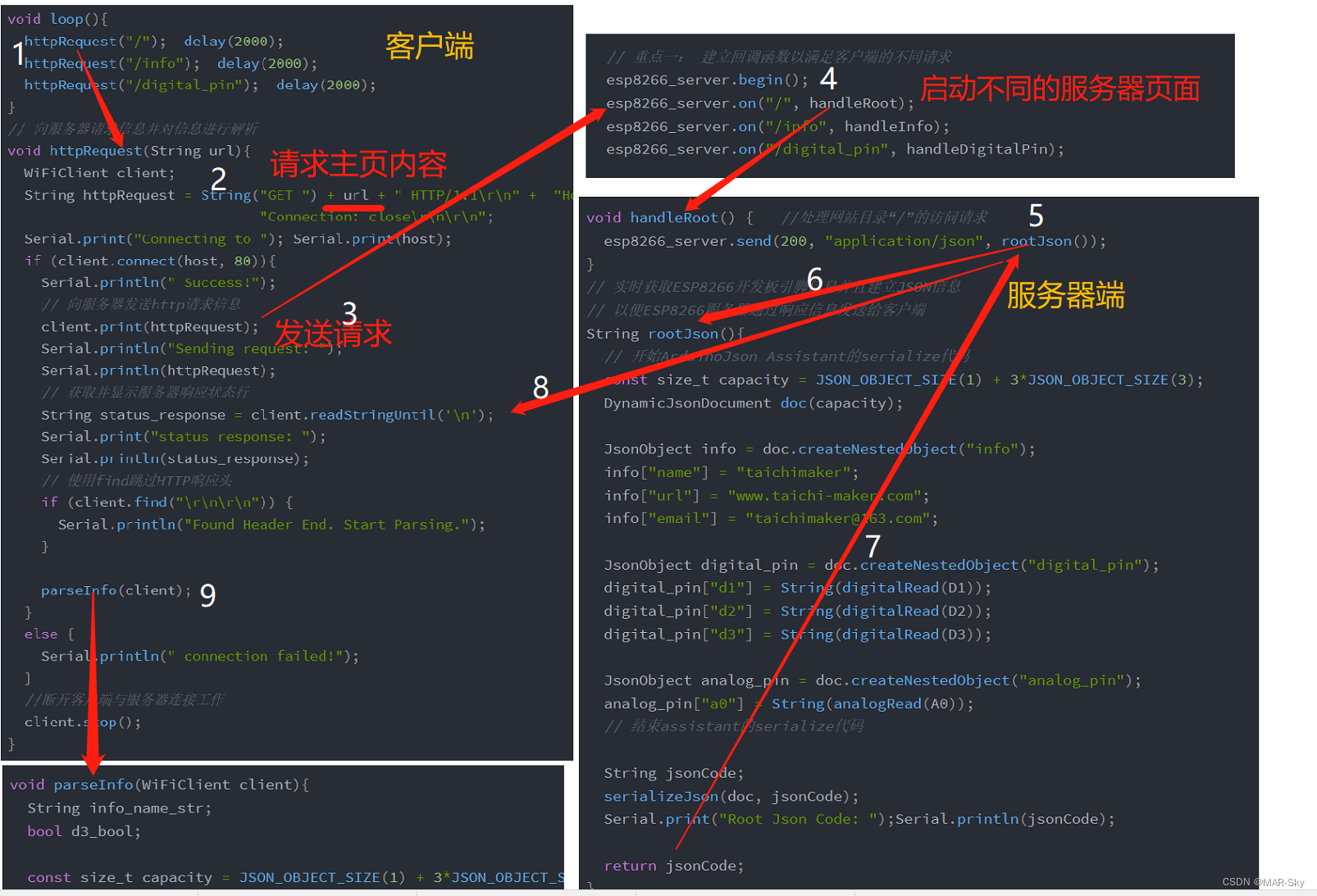Select the 启动不同的服务器页面 annotation
This screenshot has height=896, width=1317.
1061,89
